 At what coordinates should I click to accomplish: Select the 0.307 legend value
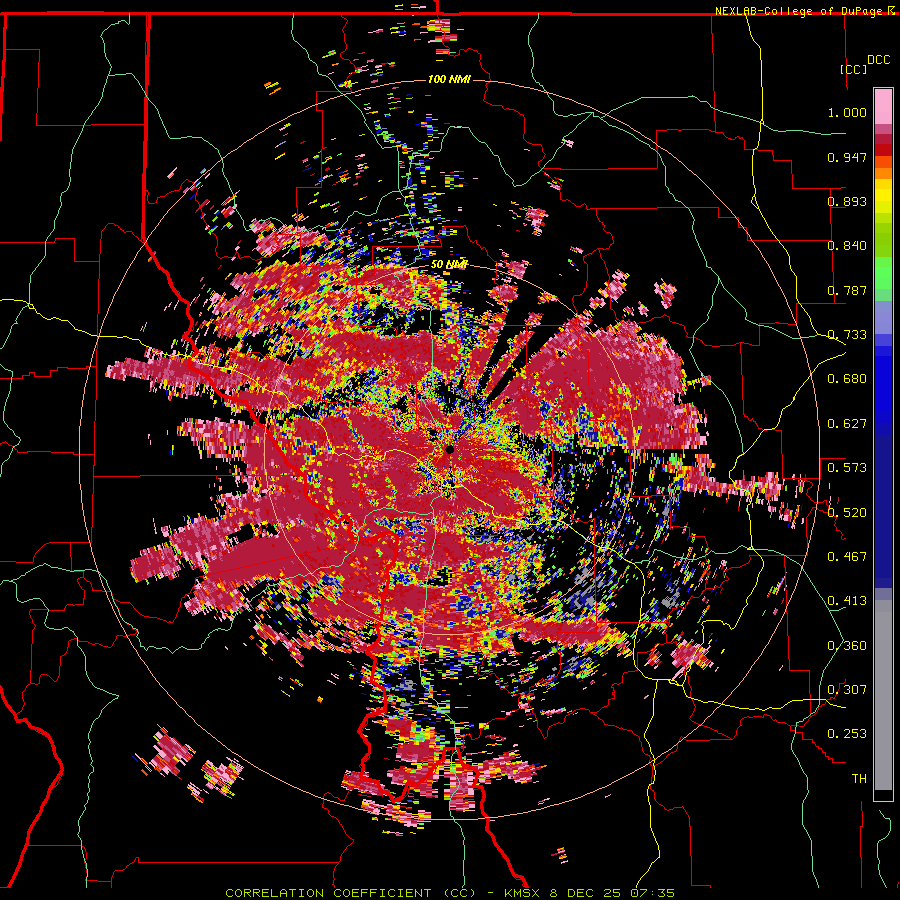pos(847,690)
